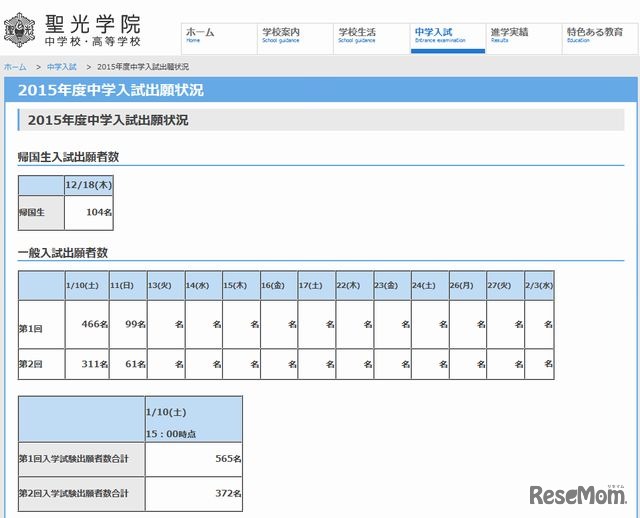
Task: Click the 14(水) column header
Action: [204, 285]
